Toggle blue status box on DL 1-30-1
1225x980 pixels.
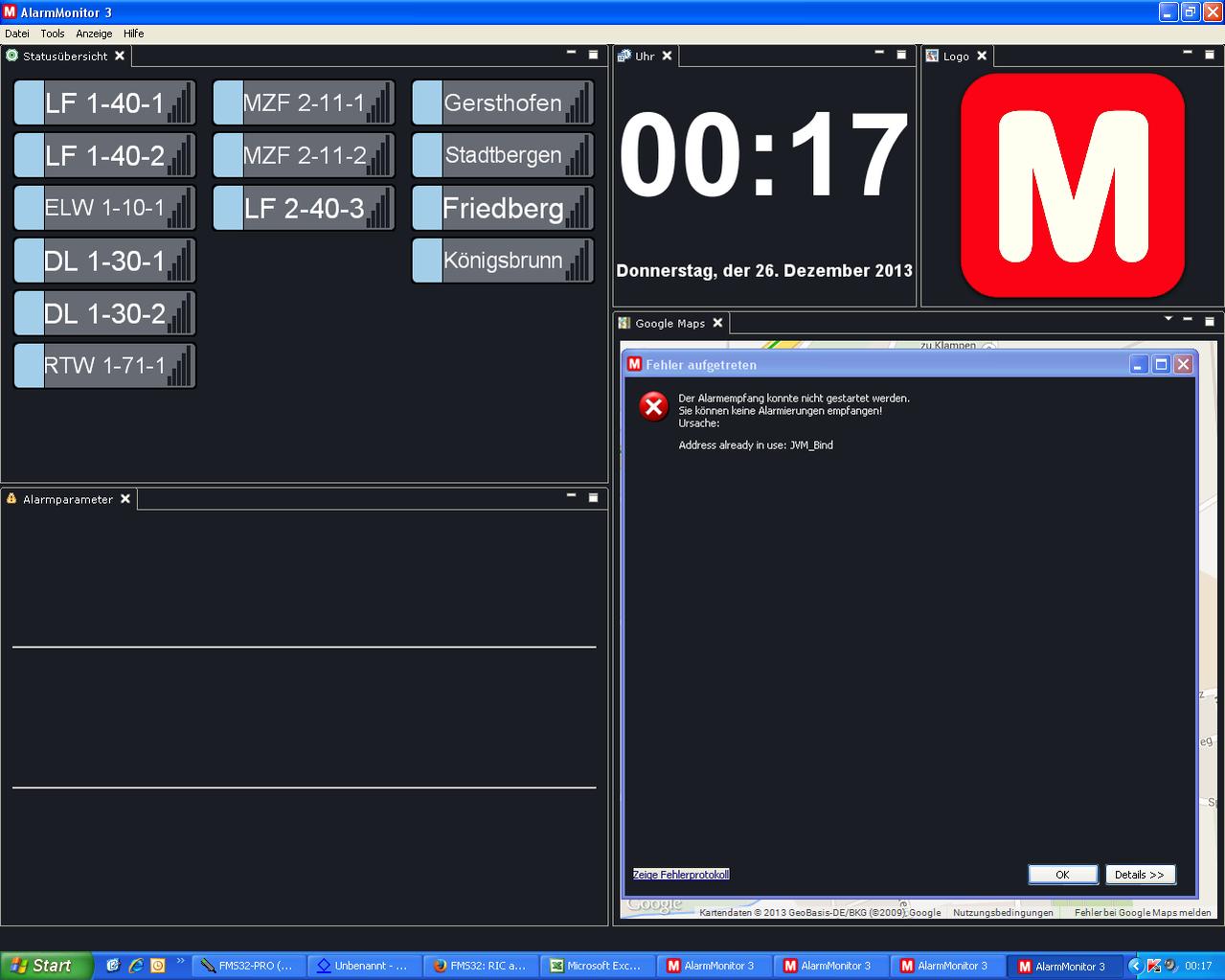click(30, 261)
